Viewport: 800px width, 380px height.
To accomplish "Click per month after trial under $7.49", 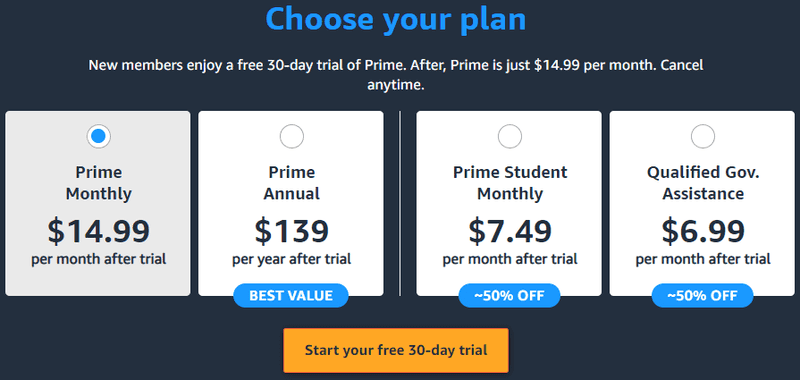I will 510,259.
